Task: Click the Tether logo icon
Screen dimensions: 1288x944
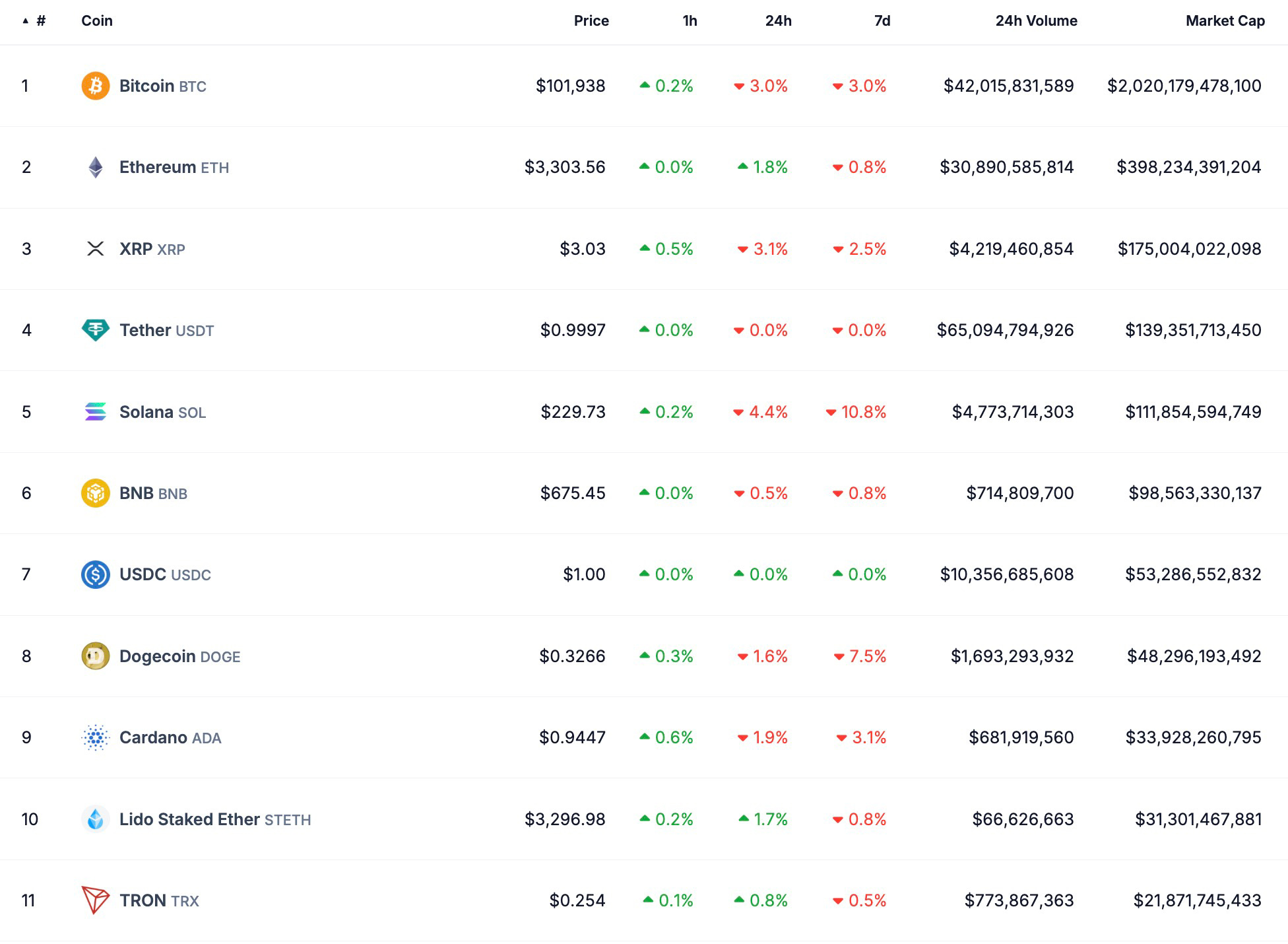Action: [x=96, y=330]
